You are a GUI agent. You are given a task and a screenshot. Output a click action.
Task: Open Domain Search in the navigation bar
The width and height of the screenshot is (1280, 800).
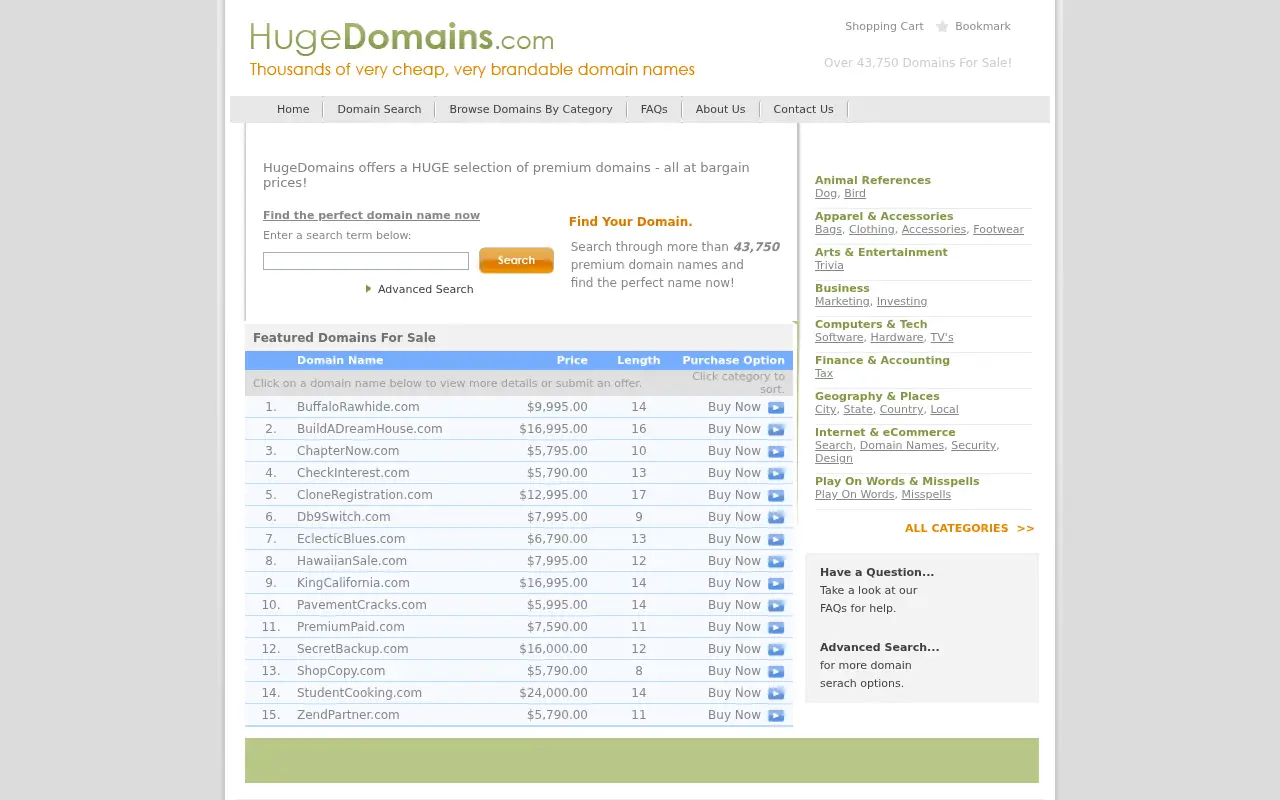(x=379, y=109)
